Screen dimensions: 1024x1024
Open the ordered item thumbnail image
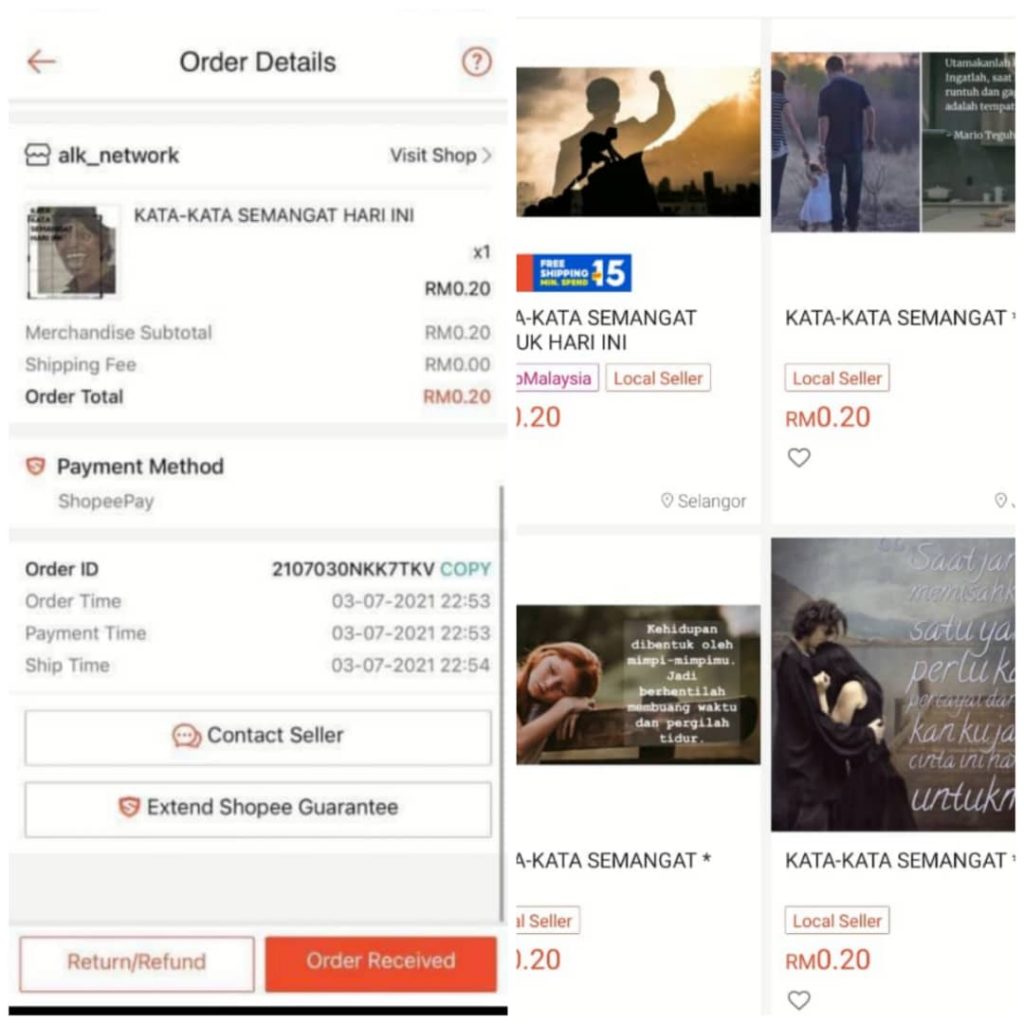tap(71, 251)
